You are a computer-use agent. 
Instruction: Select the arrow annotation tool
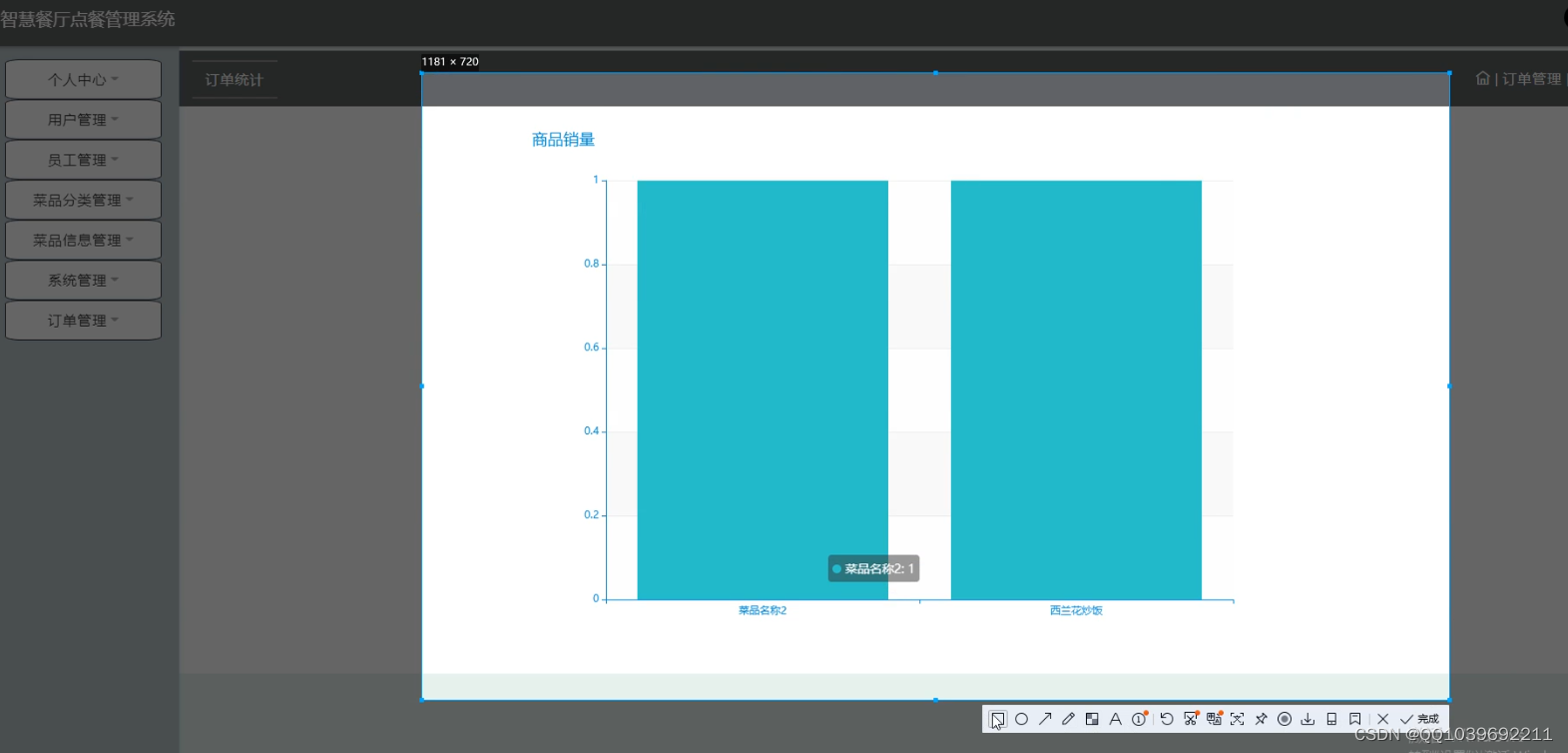click(1045, 719)
